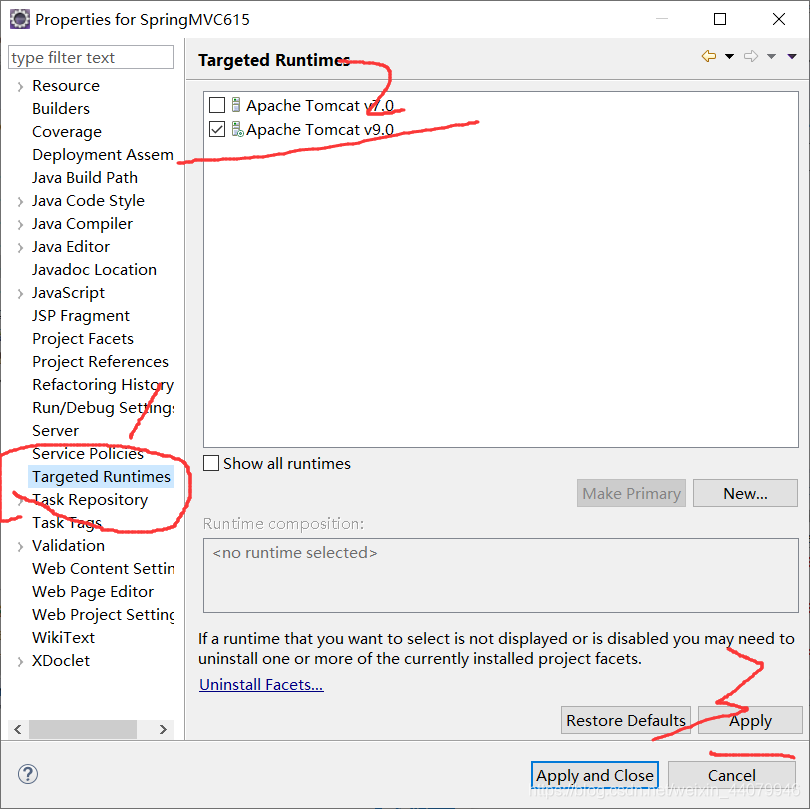Select the Apache Tomcat v9.0 row text
The height and width of the screenshot is (809, 810).
tap(320, 129)
